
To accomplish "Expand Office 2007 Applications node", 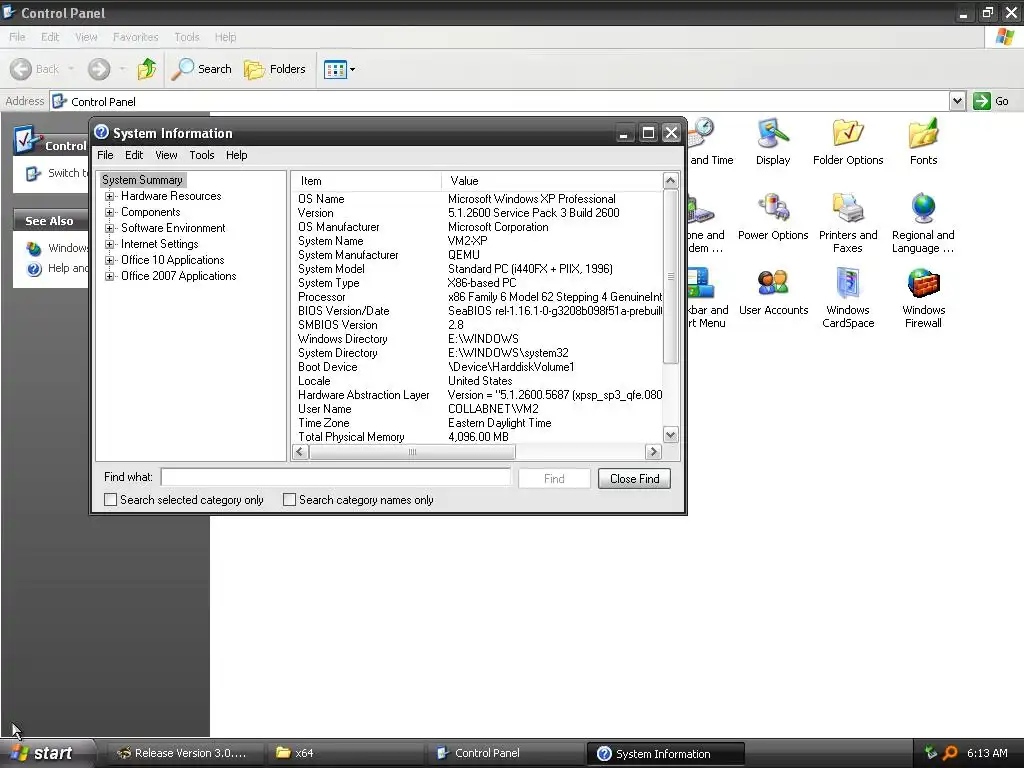I will tap(110, 276).
